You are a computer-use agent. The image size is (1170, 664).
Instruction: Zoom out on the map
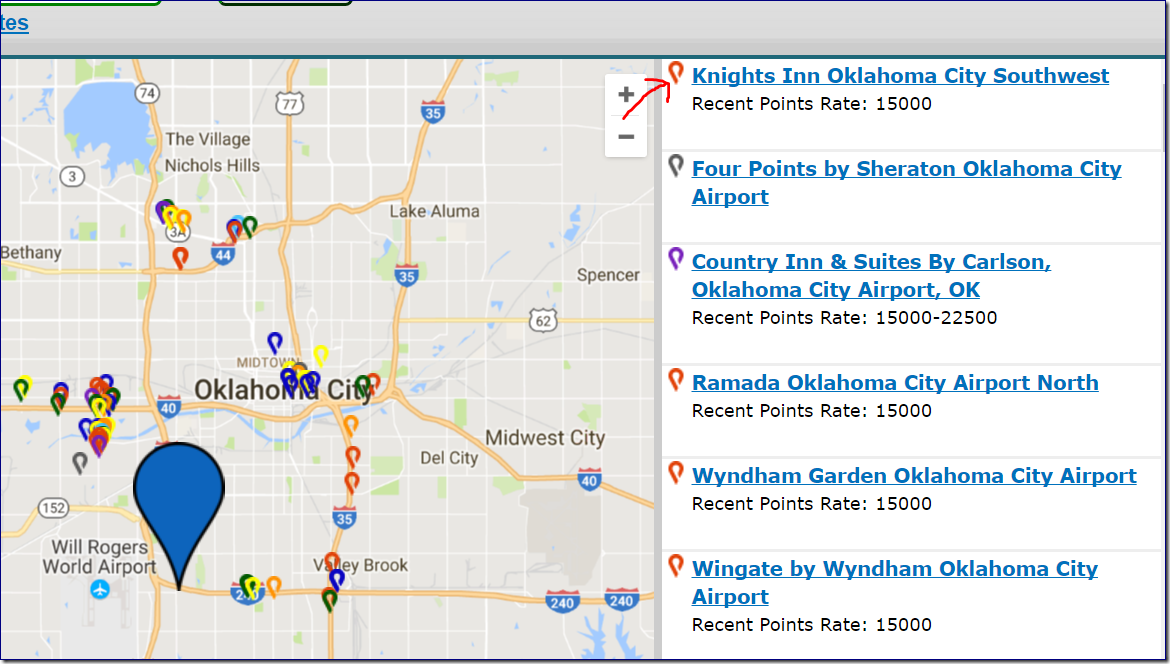coord(626,137)
